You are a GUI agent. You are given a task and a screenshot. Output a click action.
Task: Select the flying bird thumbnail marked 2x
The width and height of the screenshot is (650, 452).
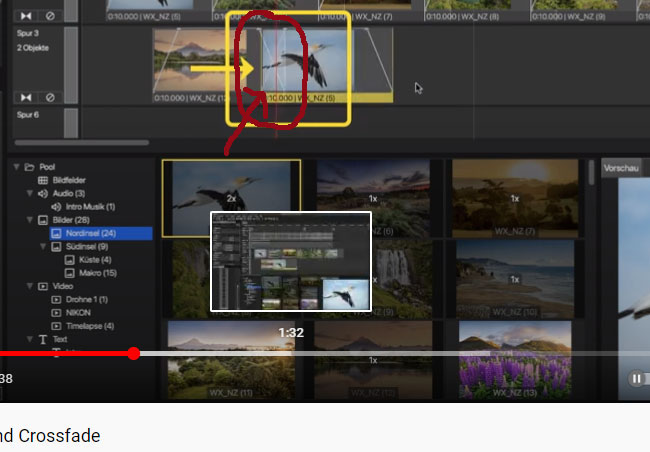[231, 197]
